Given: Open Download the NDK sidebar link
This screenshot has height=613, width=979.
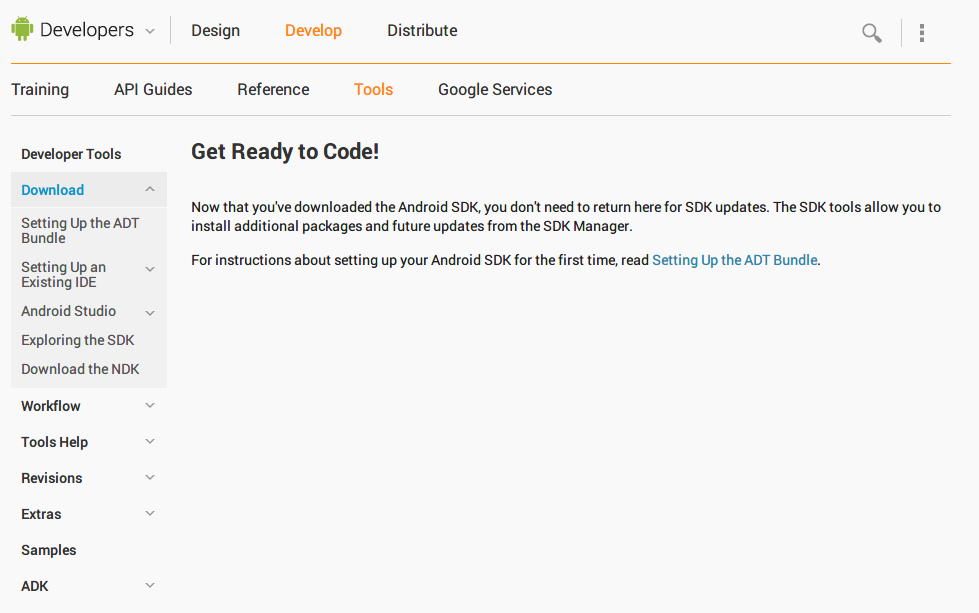Looking at the screenshot, I should (x=80, y=369).
